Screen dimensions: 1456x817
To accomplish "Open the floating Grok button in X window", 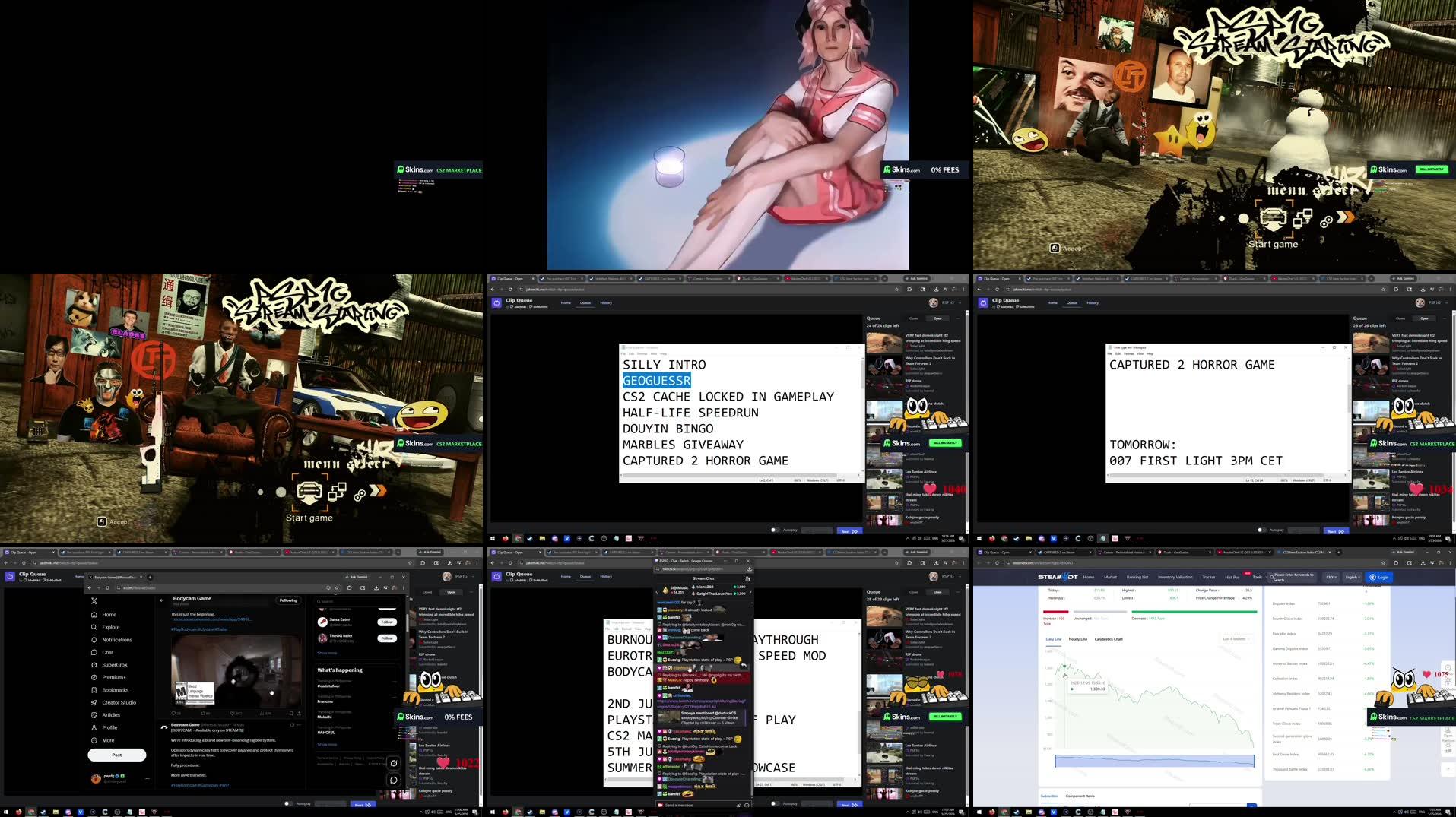I will click(x=393, y=763).
